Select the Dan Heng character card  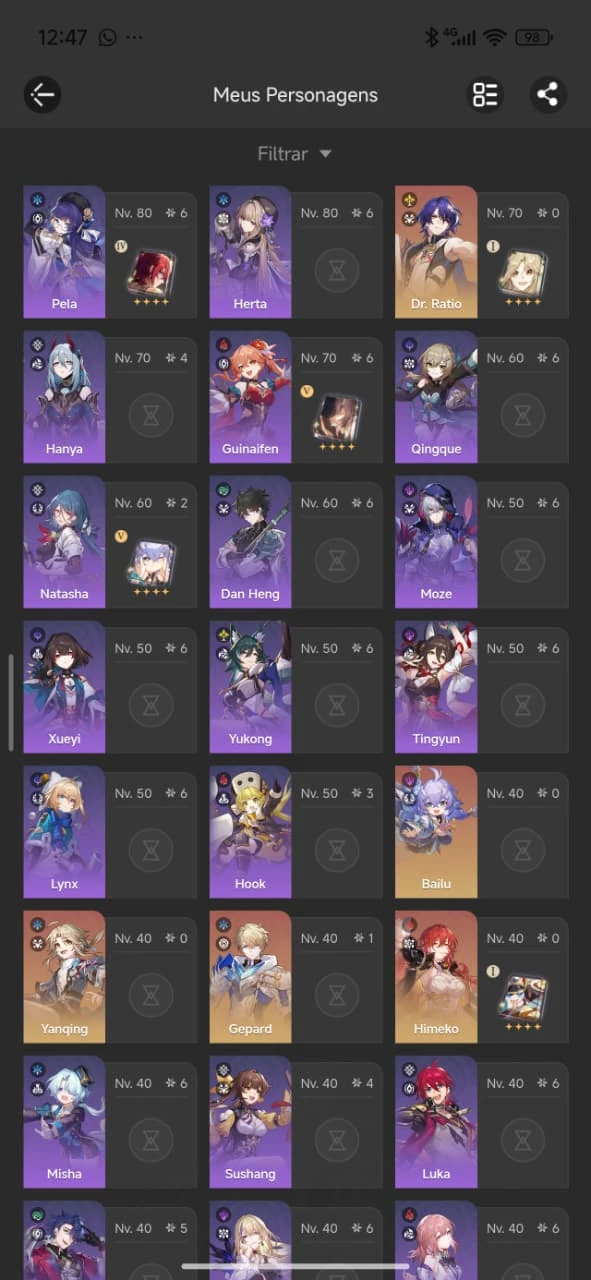(295, 542)
